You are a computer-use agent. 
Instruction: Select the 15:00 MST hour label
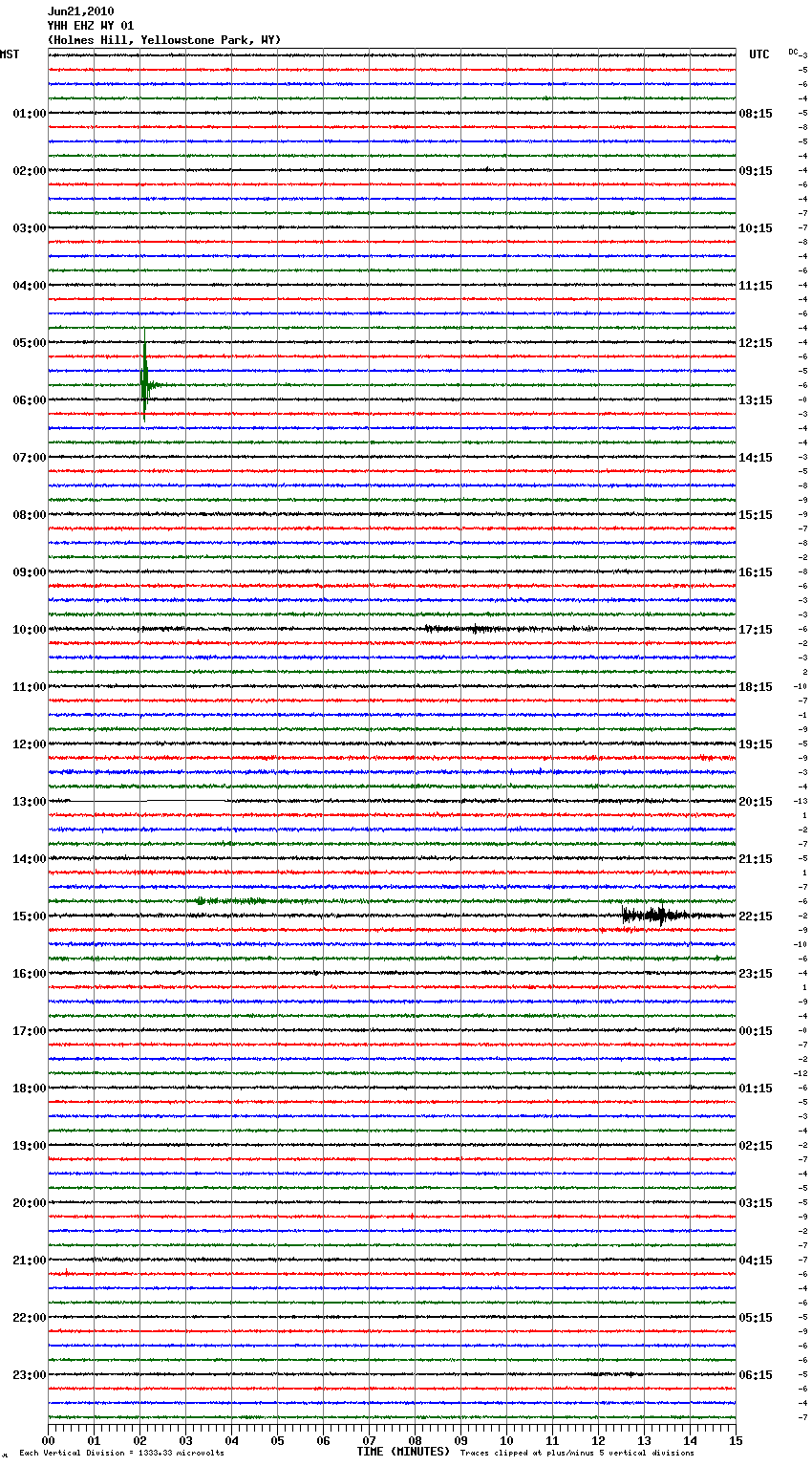(x=30, y=916)
